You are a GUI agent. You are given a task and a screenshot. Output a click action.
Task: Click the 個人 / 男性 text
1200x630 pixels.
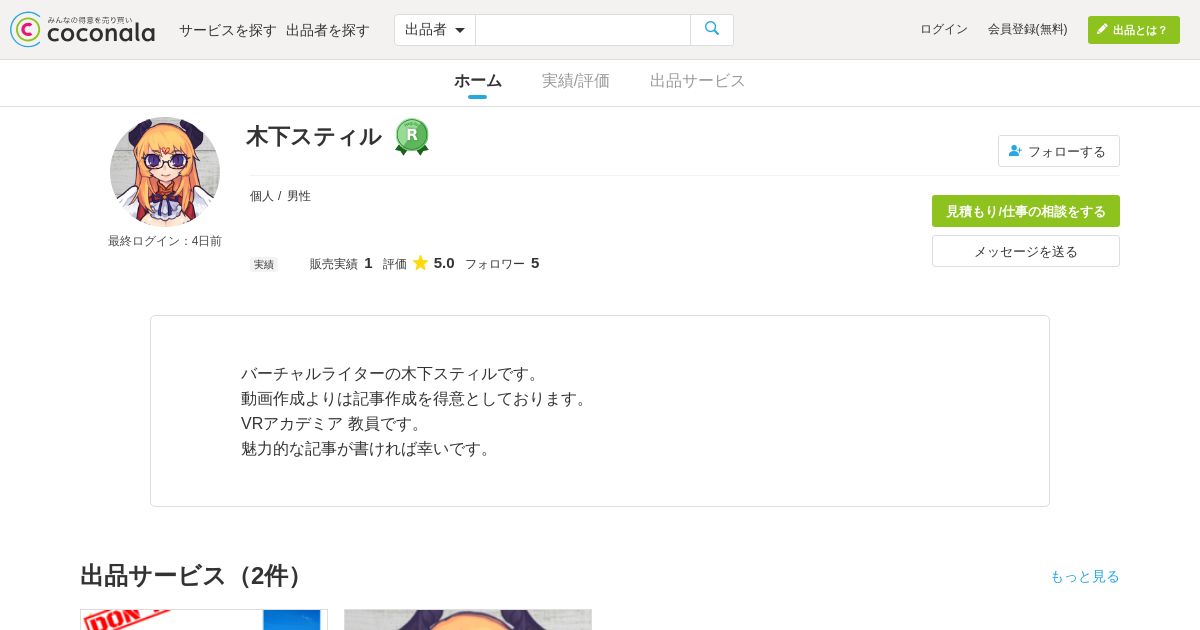click(280, 196)
